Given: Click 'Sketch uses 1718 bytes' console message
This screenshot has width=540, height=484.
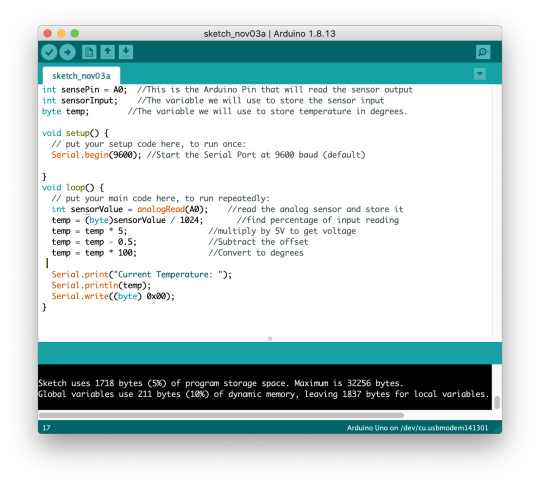Looking at the screenshot, I should point(221,383).
